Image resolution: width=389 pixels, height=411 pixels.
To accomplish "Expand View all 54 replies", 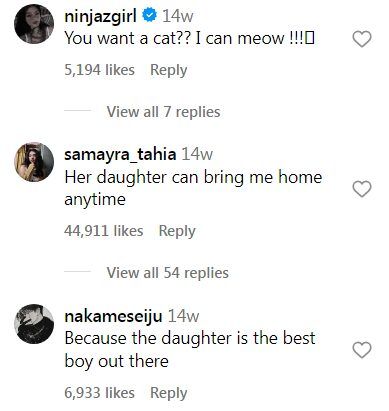I will (168, 273).
